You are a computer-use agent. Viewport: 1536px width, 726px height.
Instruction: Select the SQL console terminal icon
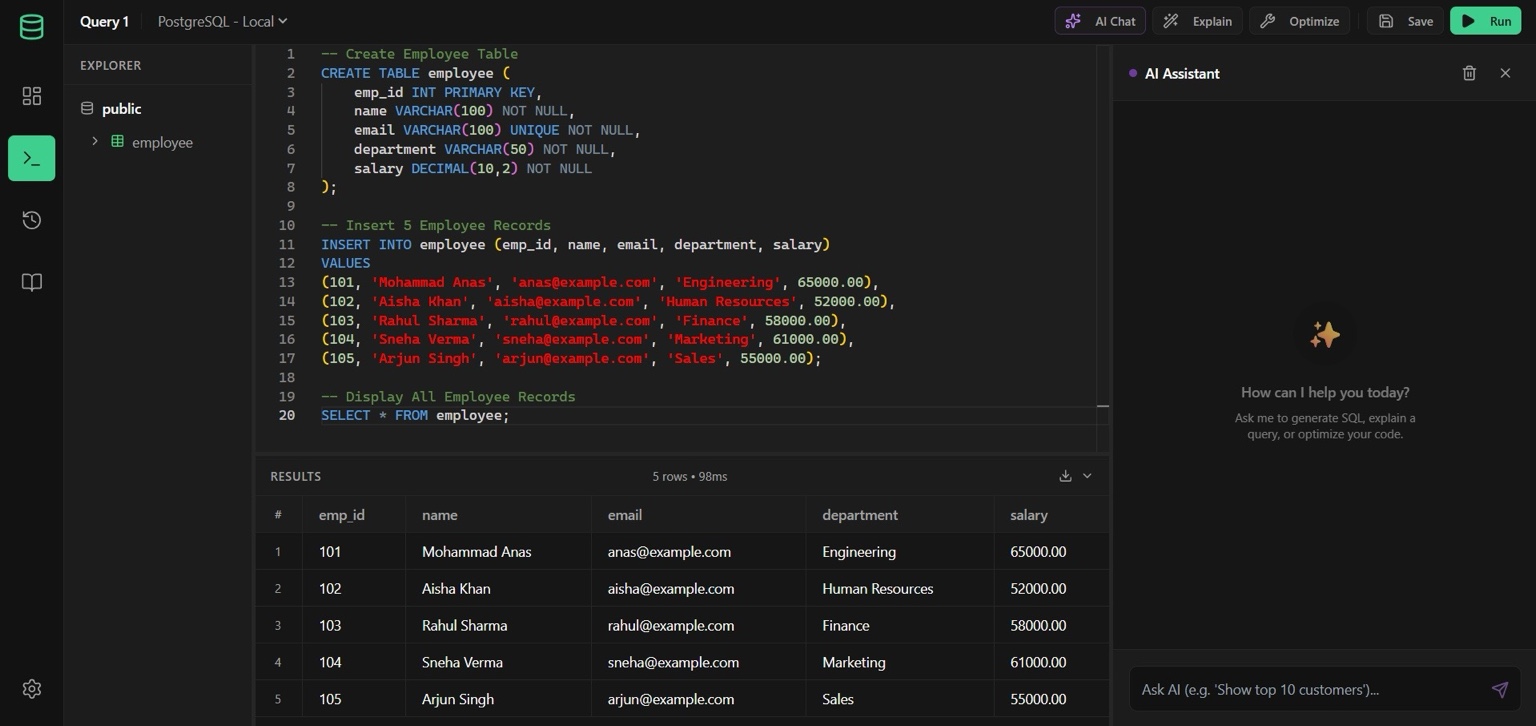click(31, 158)
